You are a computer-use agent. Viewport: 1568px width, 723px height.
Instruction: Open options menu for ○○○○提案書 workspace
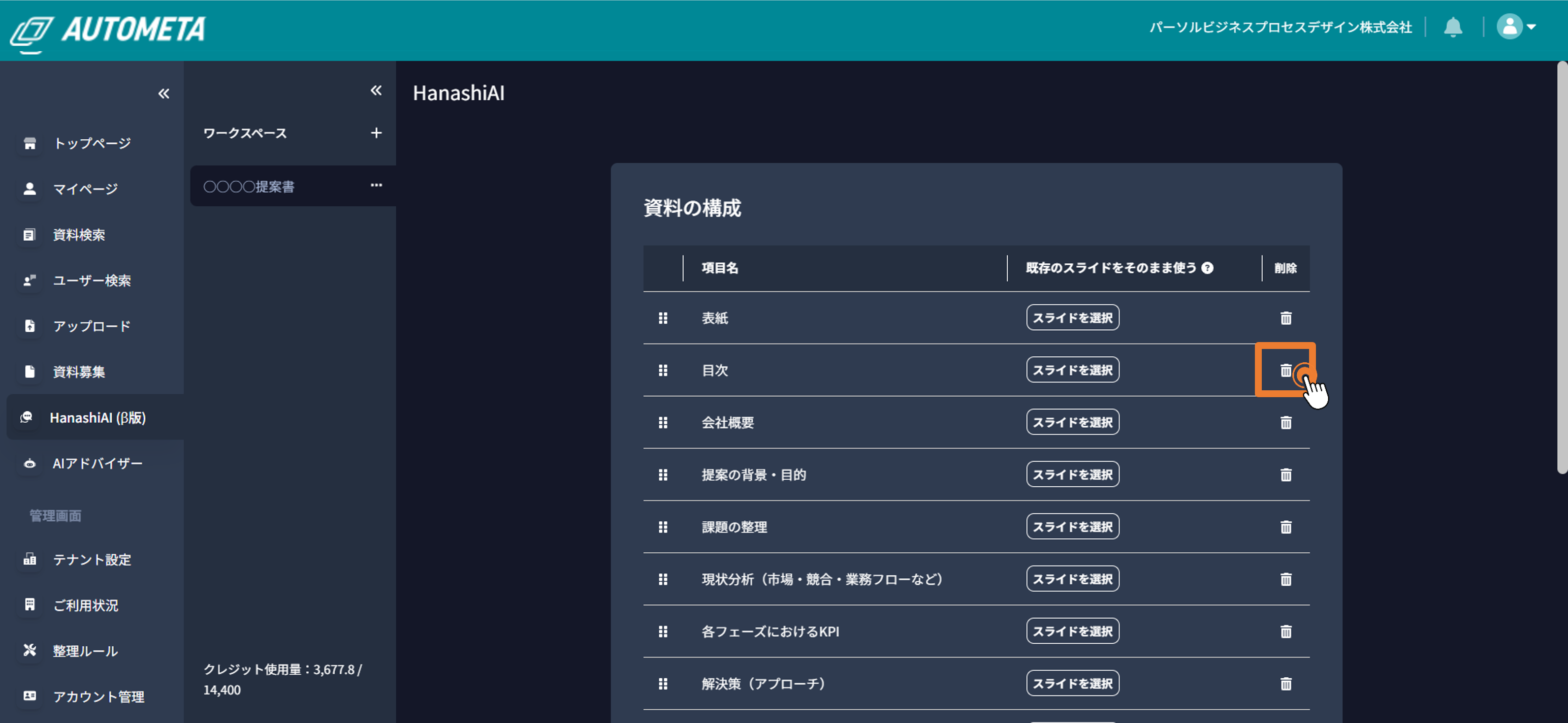click(376, 185)
